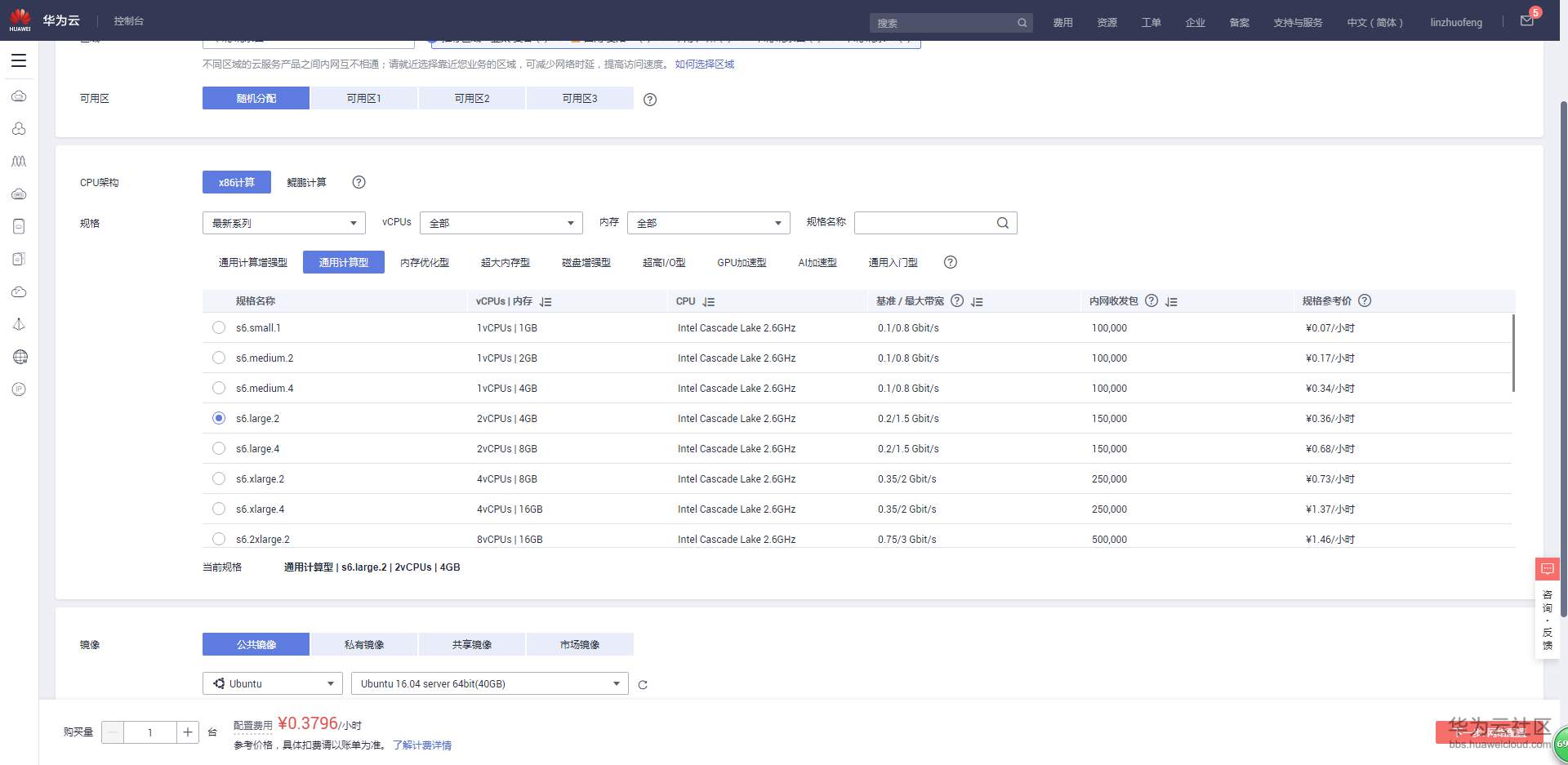Click the magnifier in the top search box

pyautogui.click(x=1022, y=23)
